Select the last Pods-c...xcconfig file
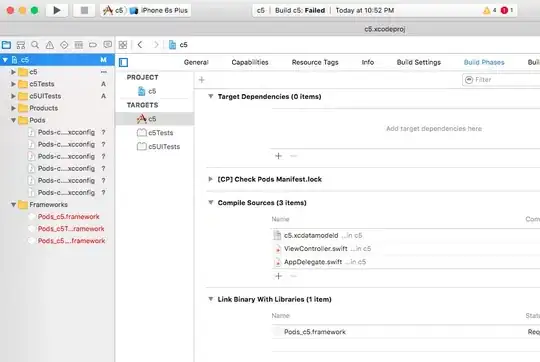Viewport: 540px width, 362px height. coord(66,193)
